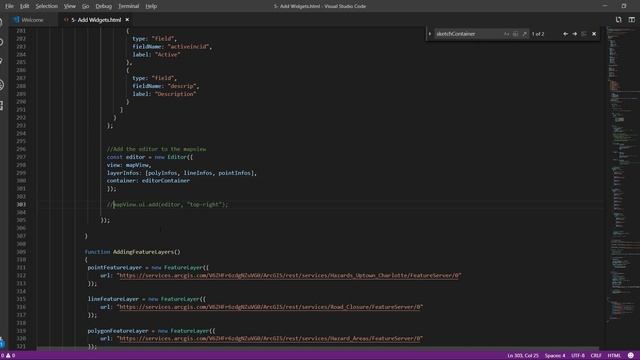Click 'layerInfos: [polyInfos, lineInfos, pointInfos],' line
This screenshot has width=640, height=360.
[182, 173]
